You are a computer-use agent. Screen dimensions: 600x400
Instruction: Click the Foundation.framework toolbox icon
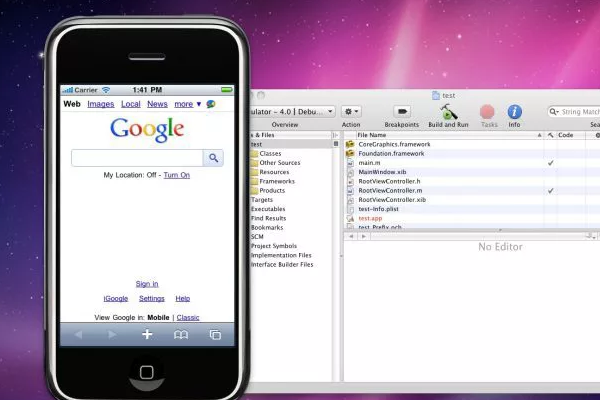(350, 153)
